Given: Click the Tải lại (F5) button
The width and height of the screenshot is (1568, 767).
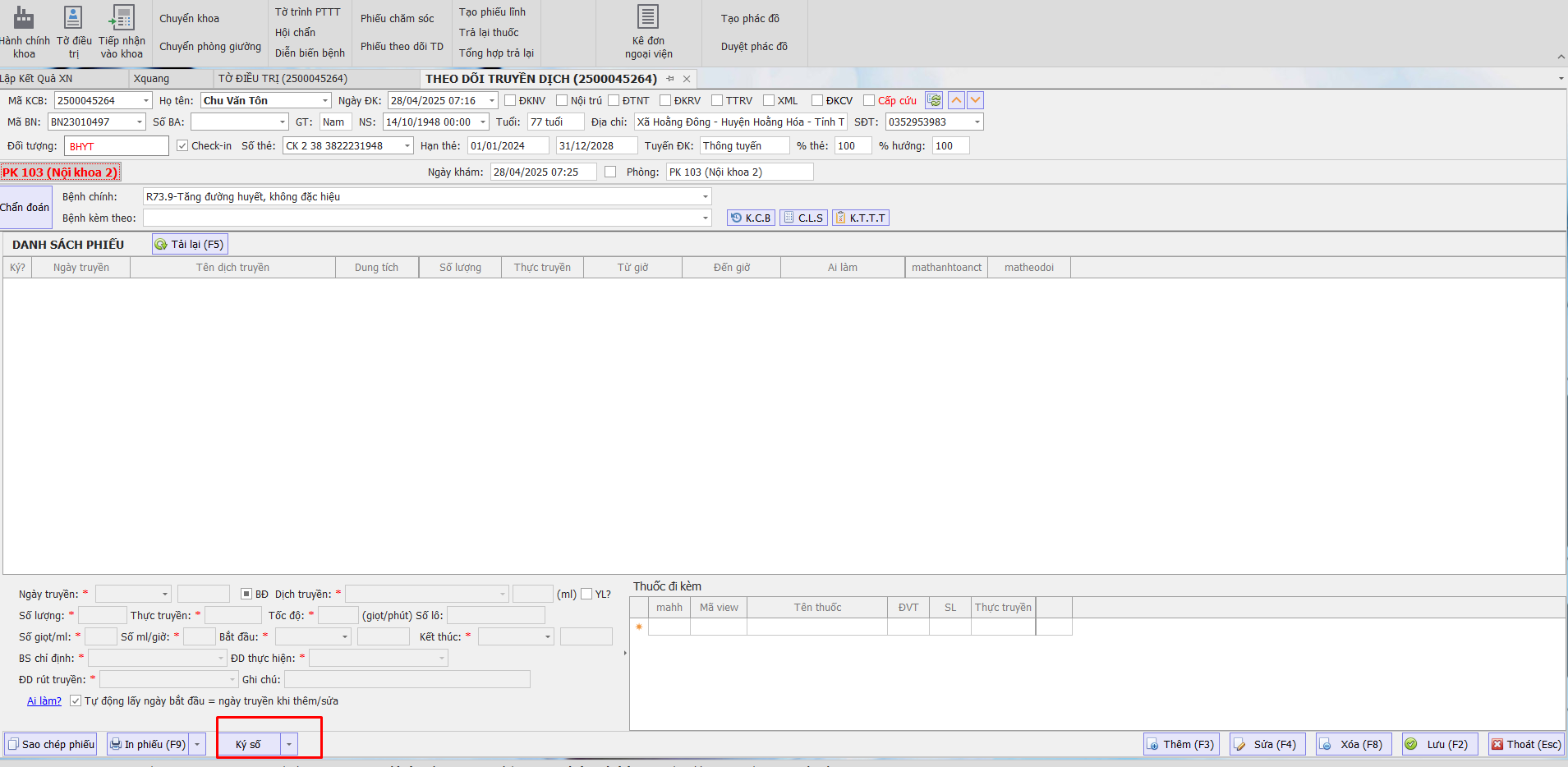Looking at the screenshot, I should [190, 245].
